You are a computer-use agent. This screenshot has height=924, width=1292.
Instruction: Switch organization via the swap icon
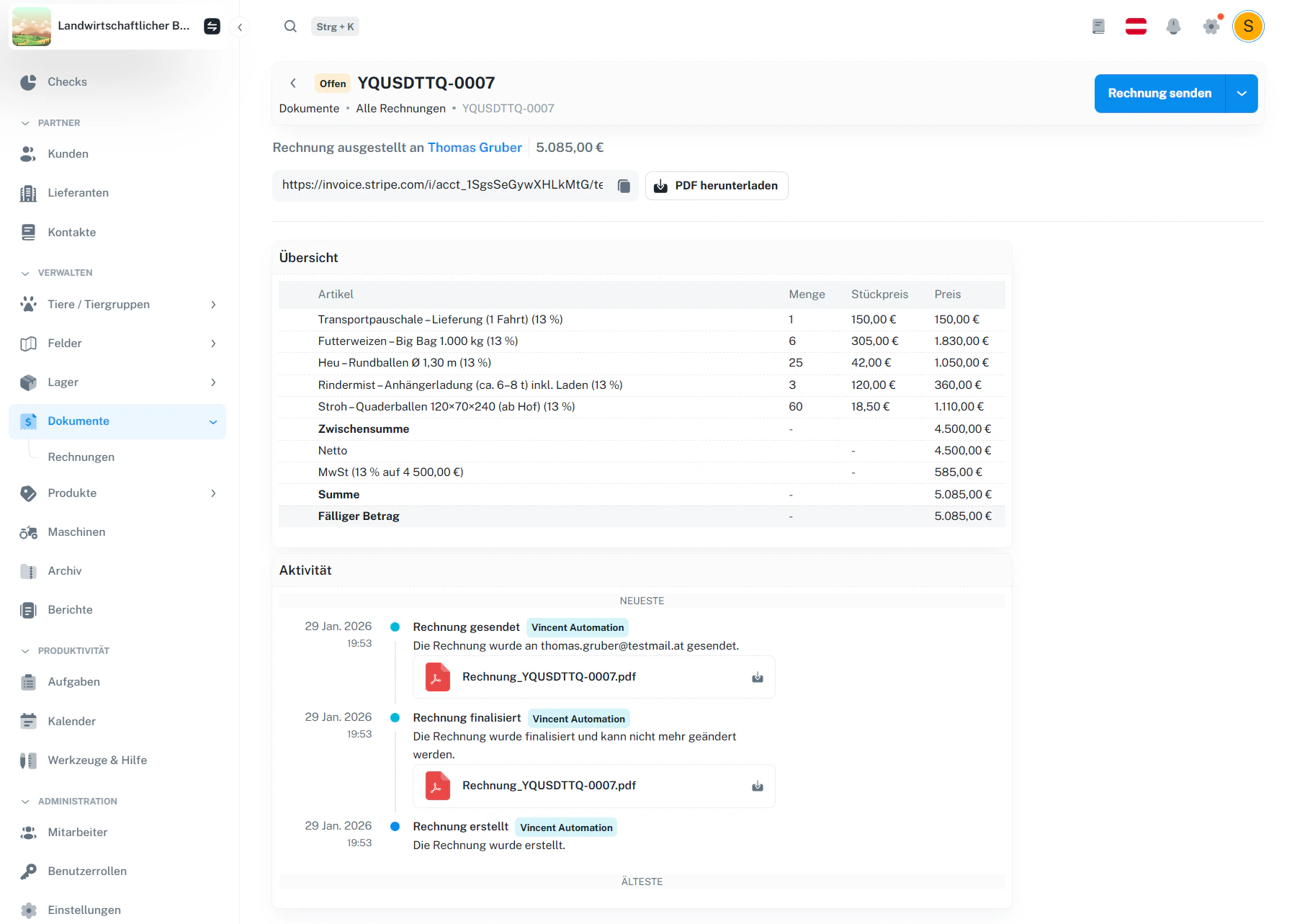pos(212,27)
